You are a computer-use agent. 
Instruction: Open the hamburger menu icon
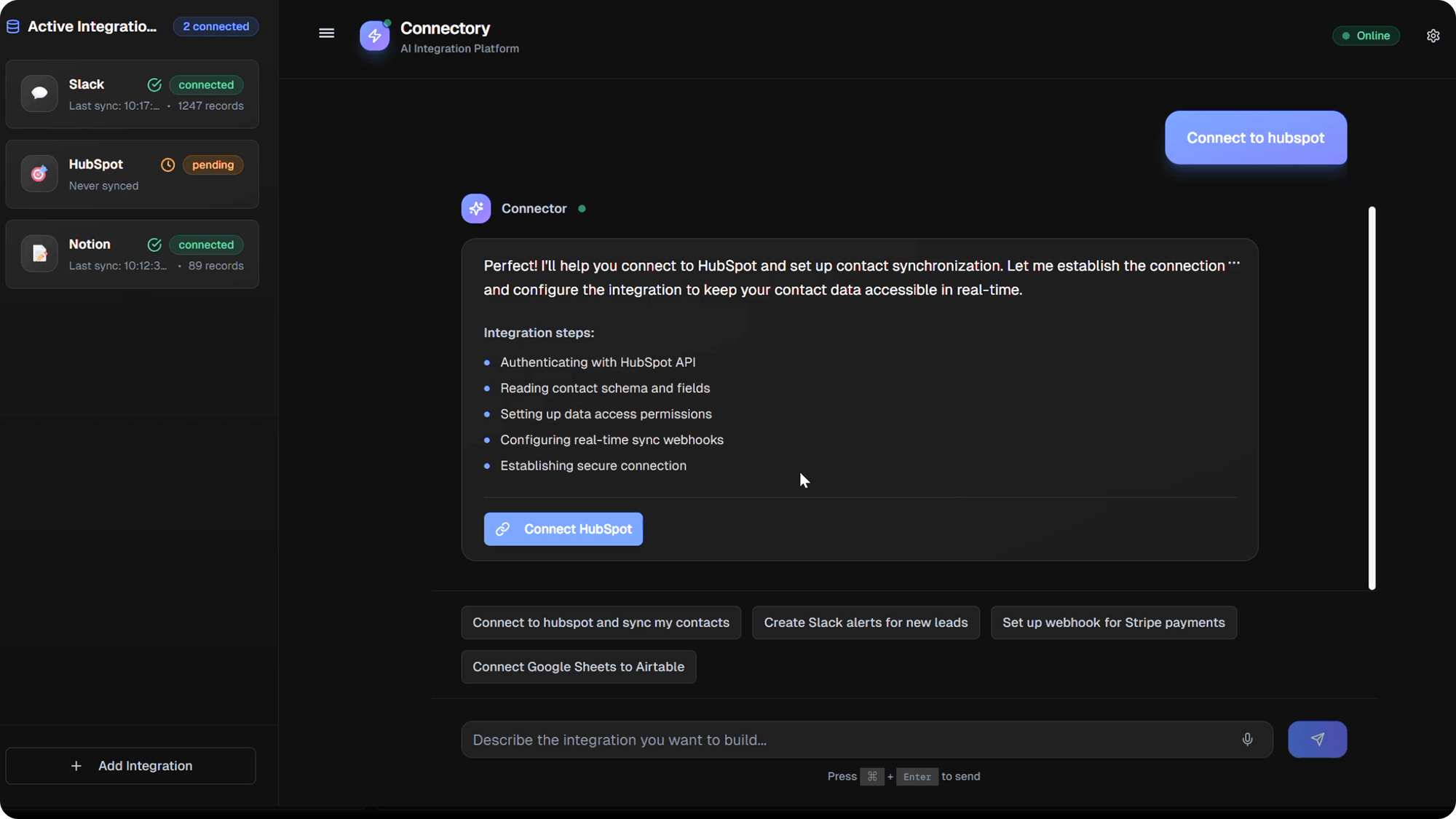coord(326,33)
